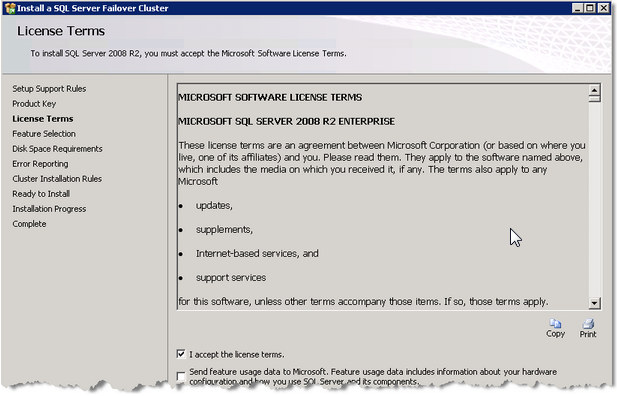Select the Product Key step
Viewport: 617px width, 396px height.
click(34, 104)
